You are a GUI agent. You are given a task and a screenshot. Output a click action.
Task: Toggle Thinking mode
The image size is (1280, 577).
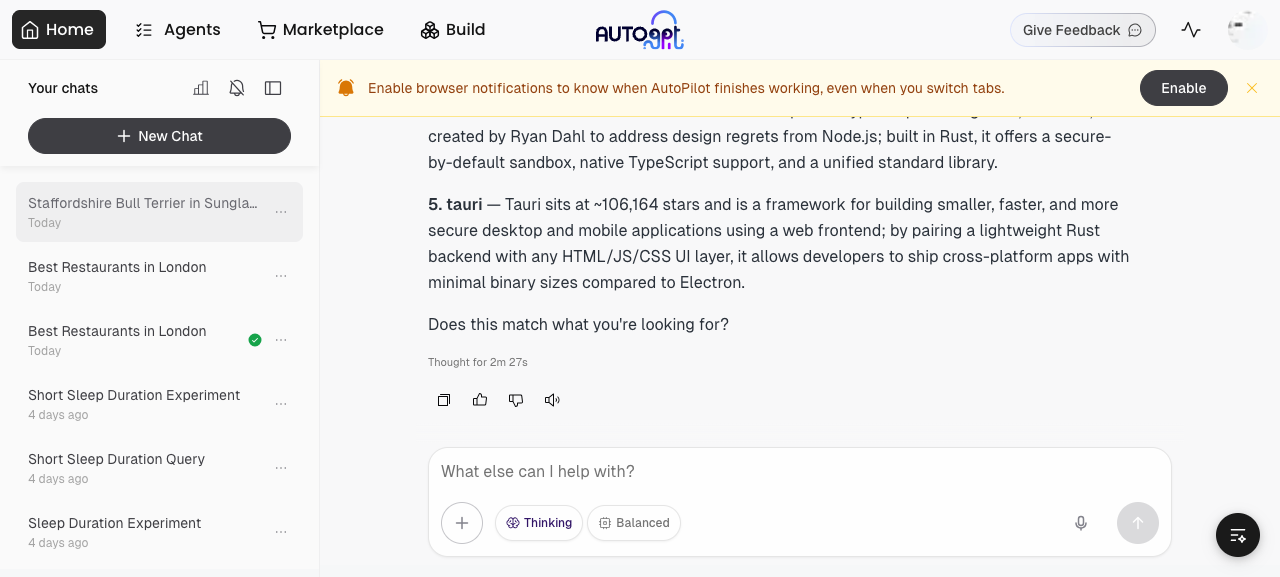pos(539,523)
